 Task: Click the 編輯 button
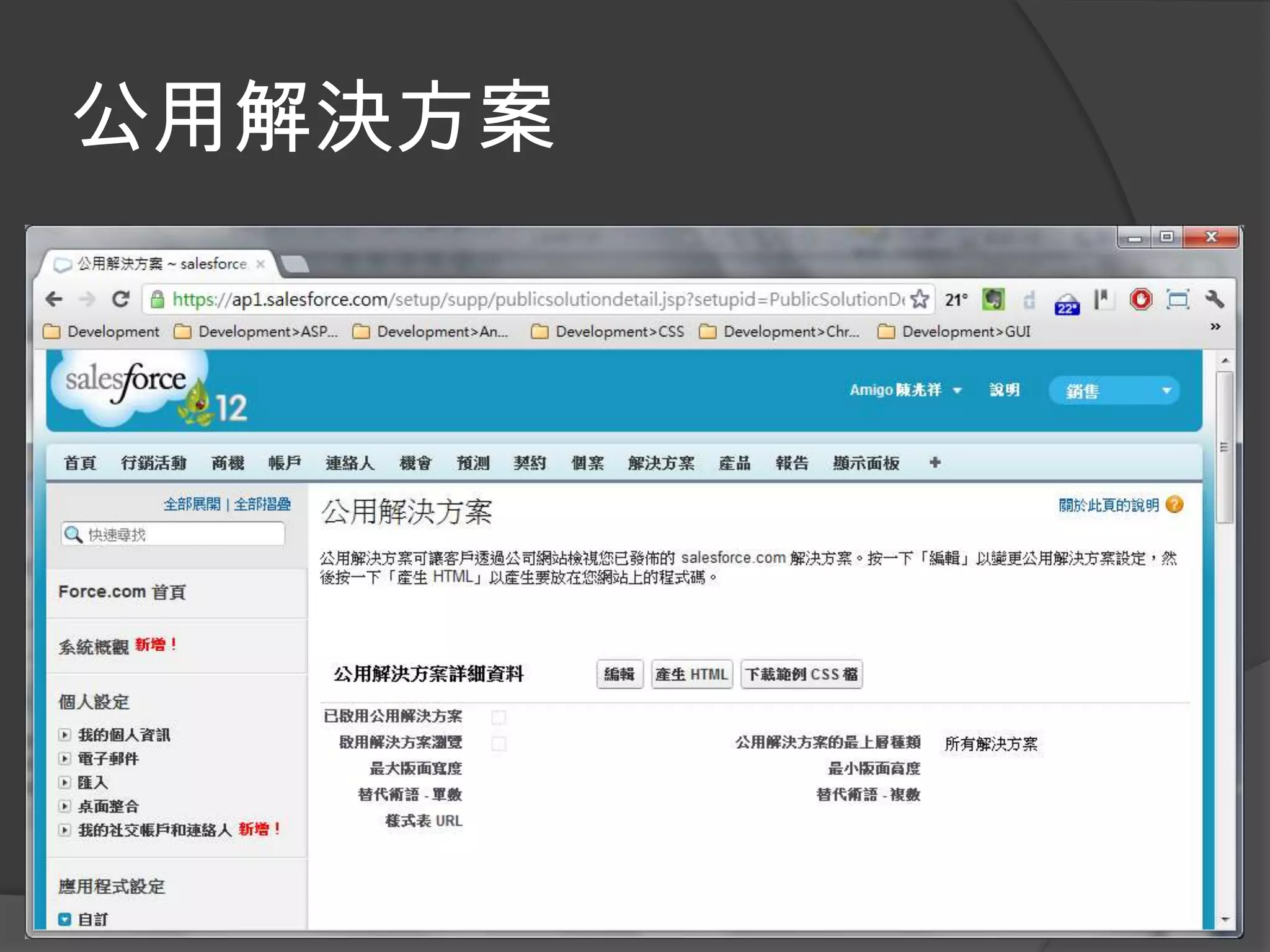point(619,674)
